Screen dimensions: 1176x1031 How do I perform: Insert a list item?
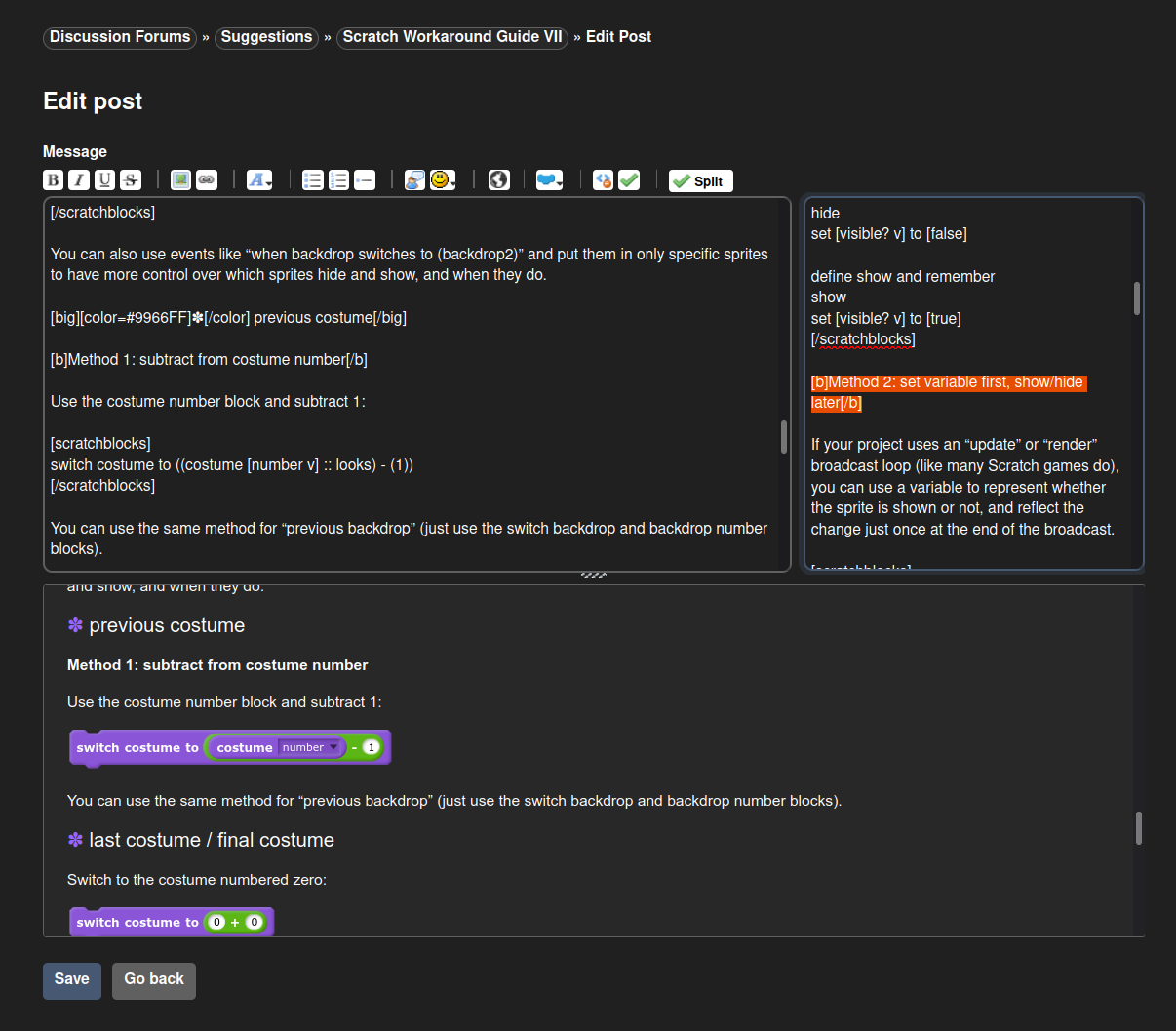[365, 180]
